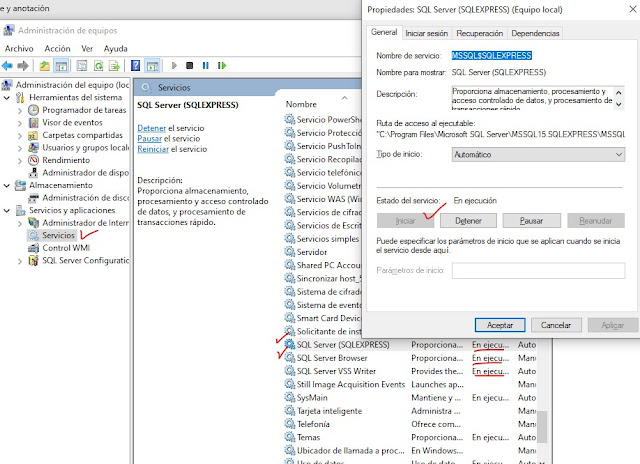Collapse Herramientas del sistema node
The height and width of the screenshot is (464, 640).
(x=7, y=98)
